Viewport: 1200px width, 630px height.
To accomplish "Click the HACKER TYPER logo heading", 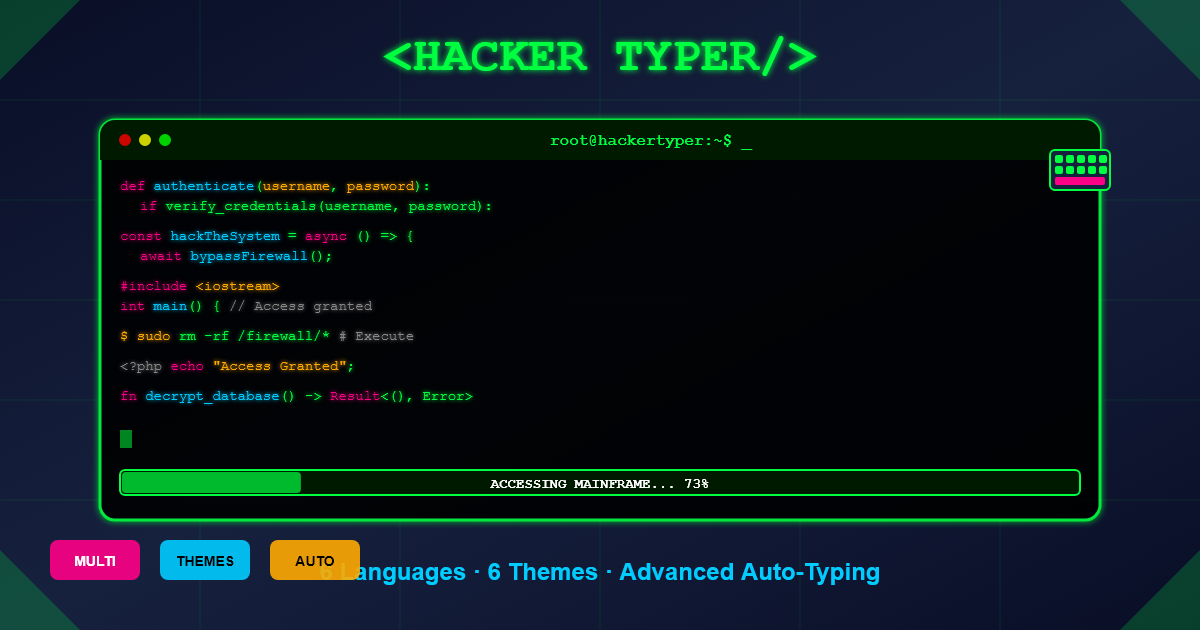I will coord(600,56).
